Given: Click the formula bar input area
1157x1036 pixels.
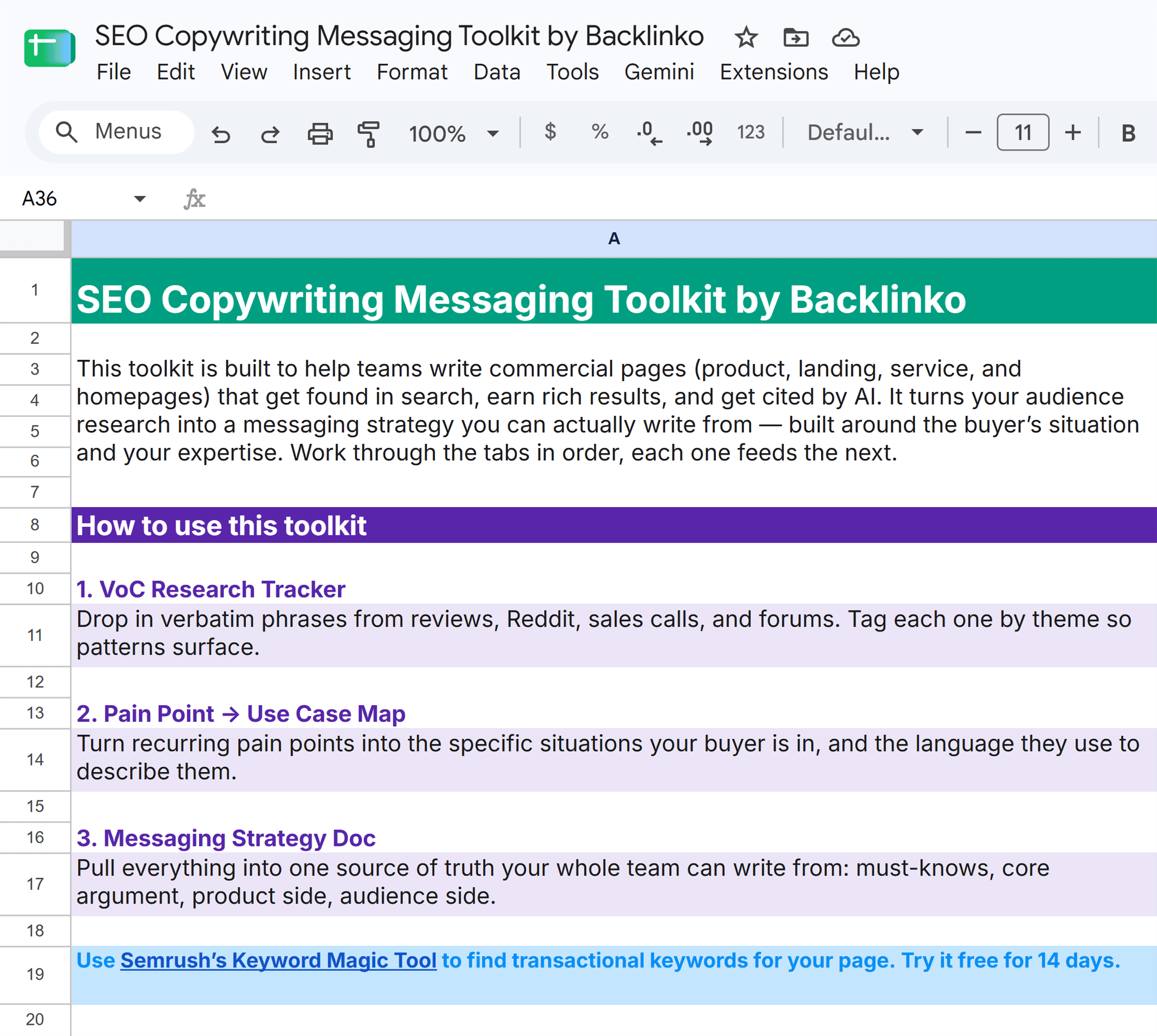Looking at the screenshot, I should click(x=683, y=199).
